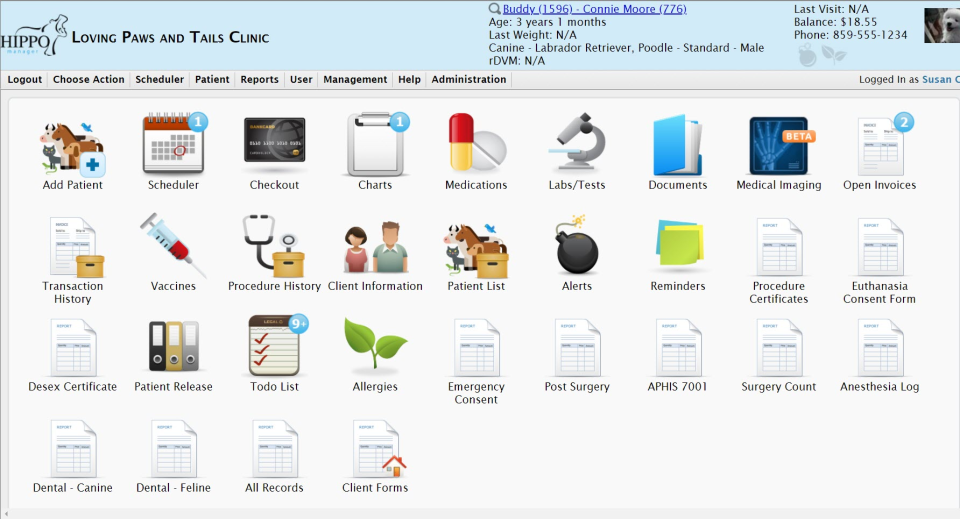Open Anesthesia Log report icon

880,348
